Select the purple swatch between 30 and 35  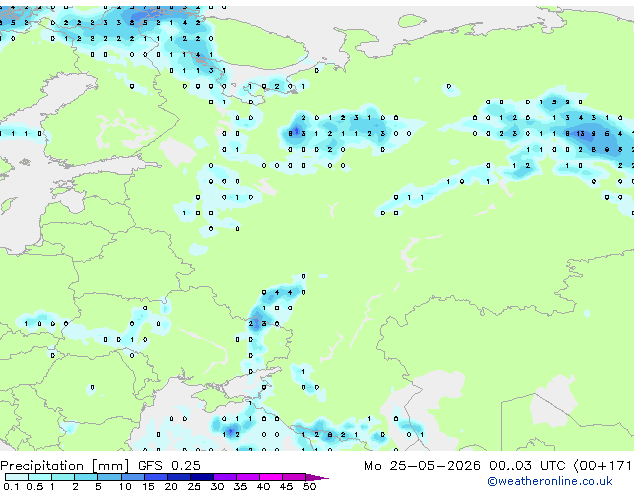tap(224, 477)
